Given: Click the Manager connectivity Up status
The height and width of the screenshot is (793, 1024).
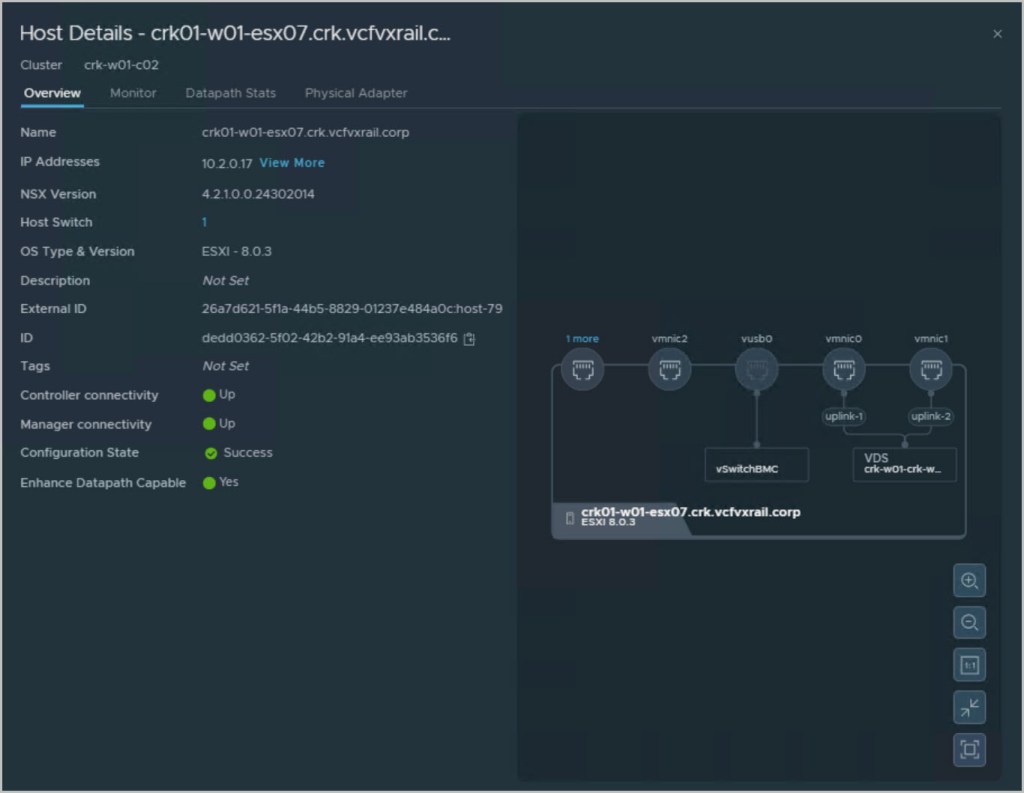Looking at the screenshot, I should 219,424.
